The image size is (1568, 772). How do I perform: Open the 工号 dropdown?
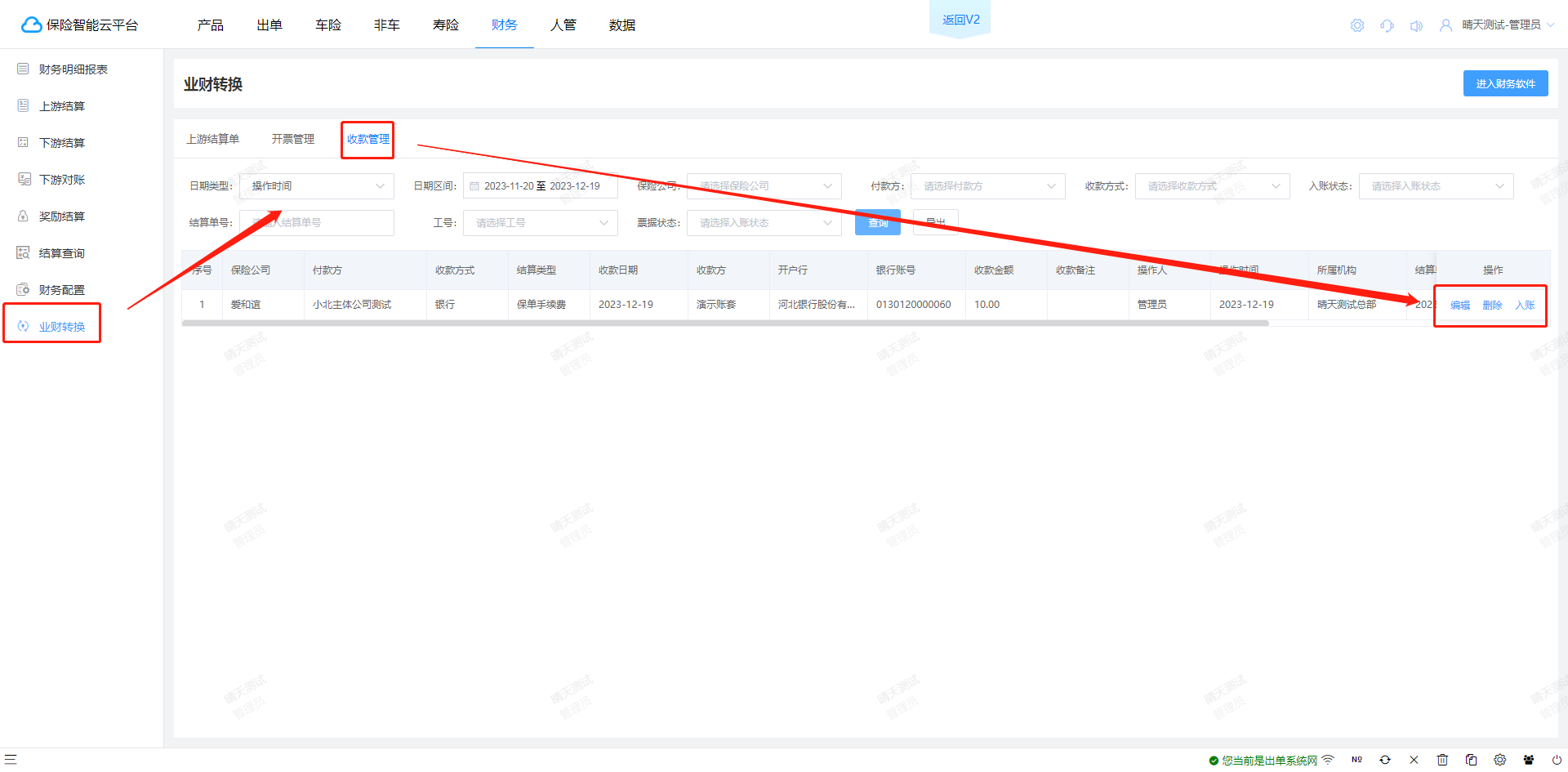540,223
